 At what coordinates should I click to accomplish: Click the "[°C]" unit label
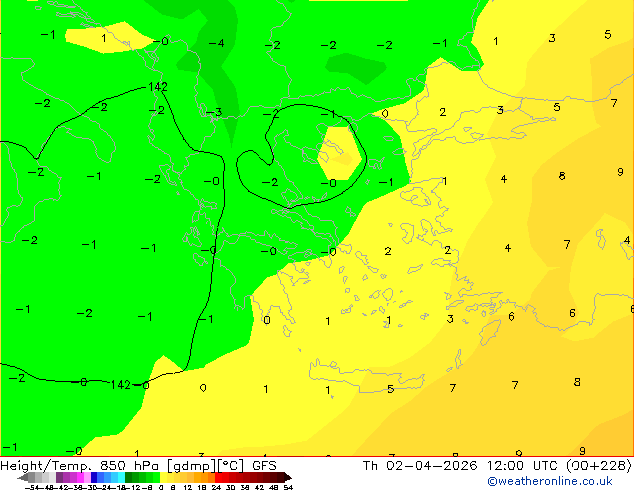point(231,466)
